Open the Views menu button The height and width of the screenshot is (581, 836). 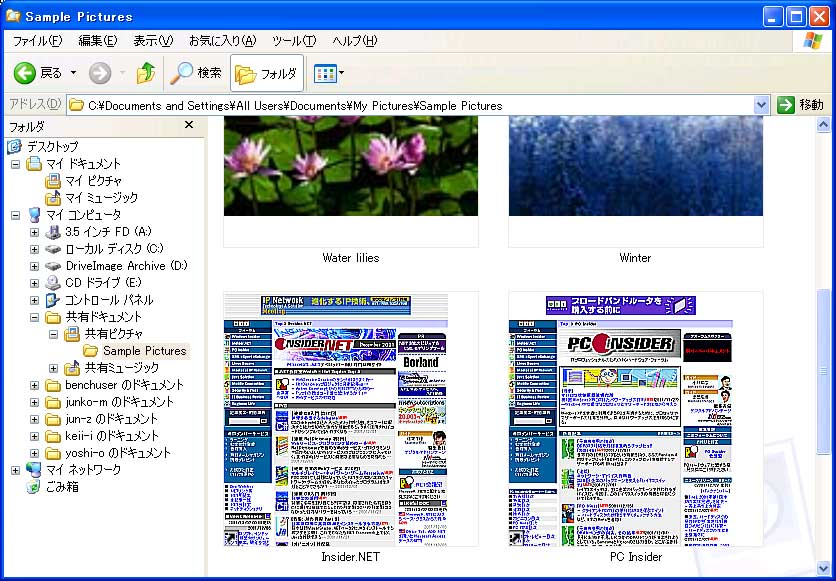tap(328, 73)
